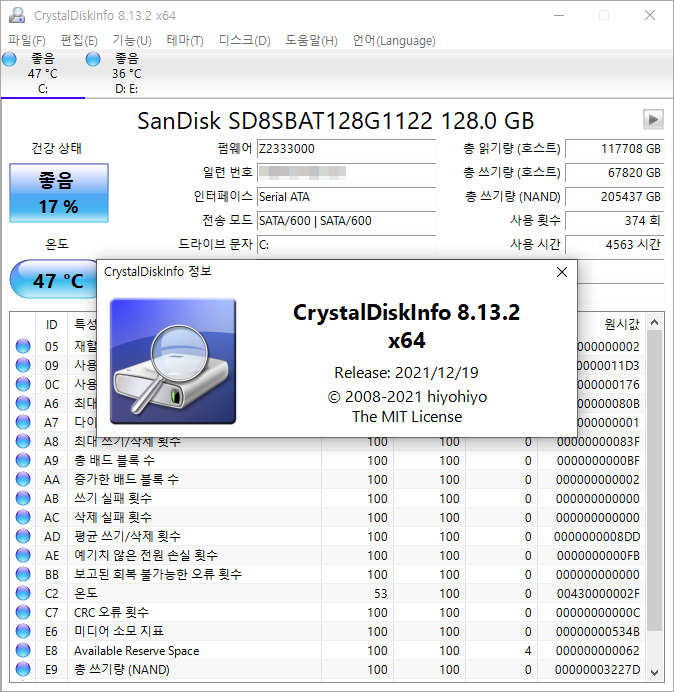The width and height of the screenshot is (674, 692).
Task: Click status orb of attribute BB
Action: 23,574
